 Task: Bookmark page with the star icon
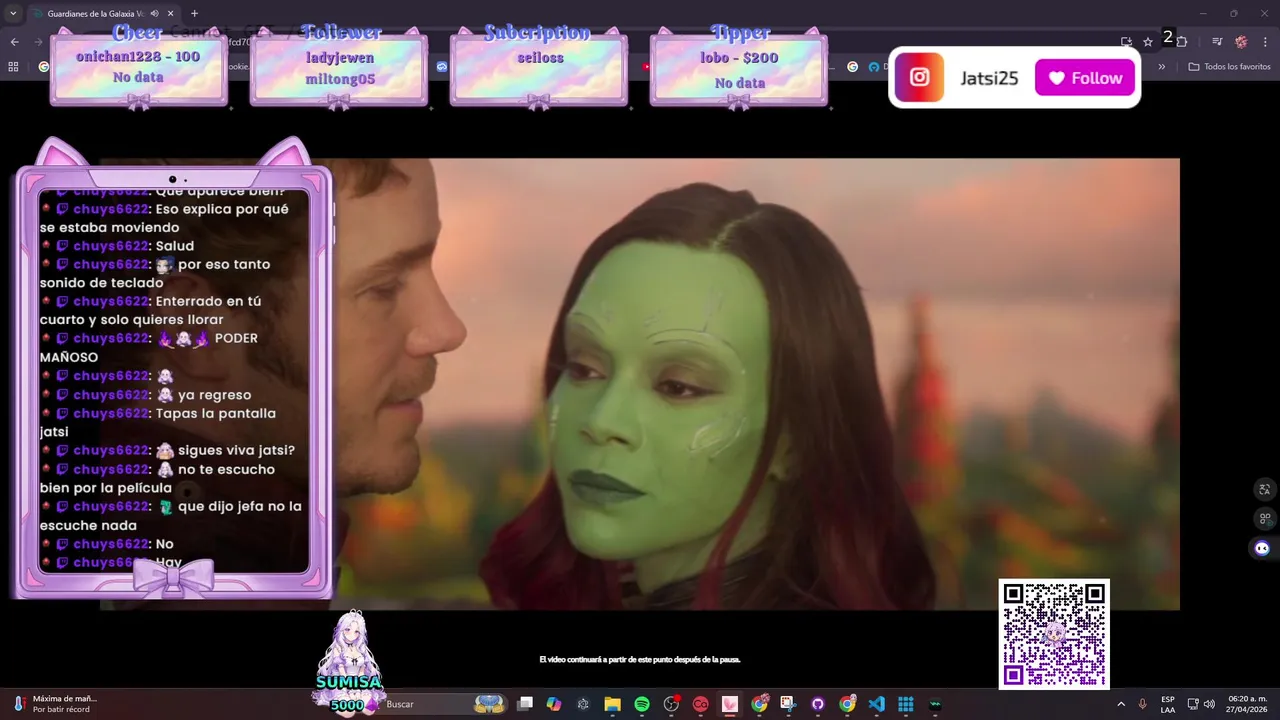[x=1148, y=41]
